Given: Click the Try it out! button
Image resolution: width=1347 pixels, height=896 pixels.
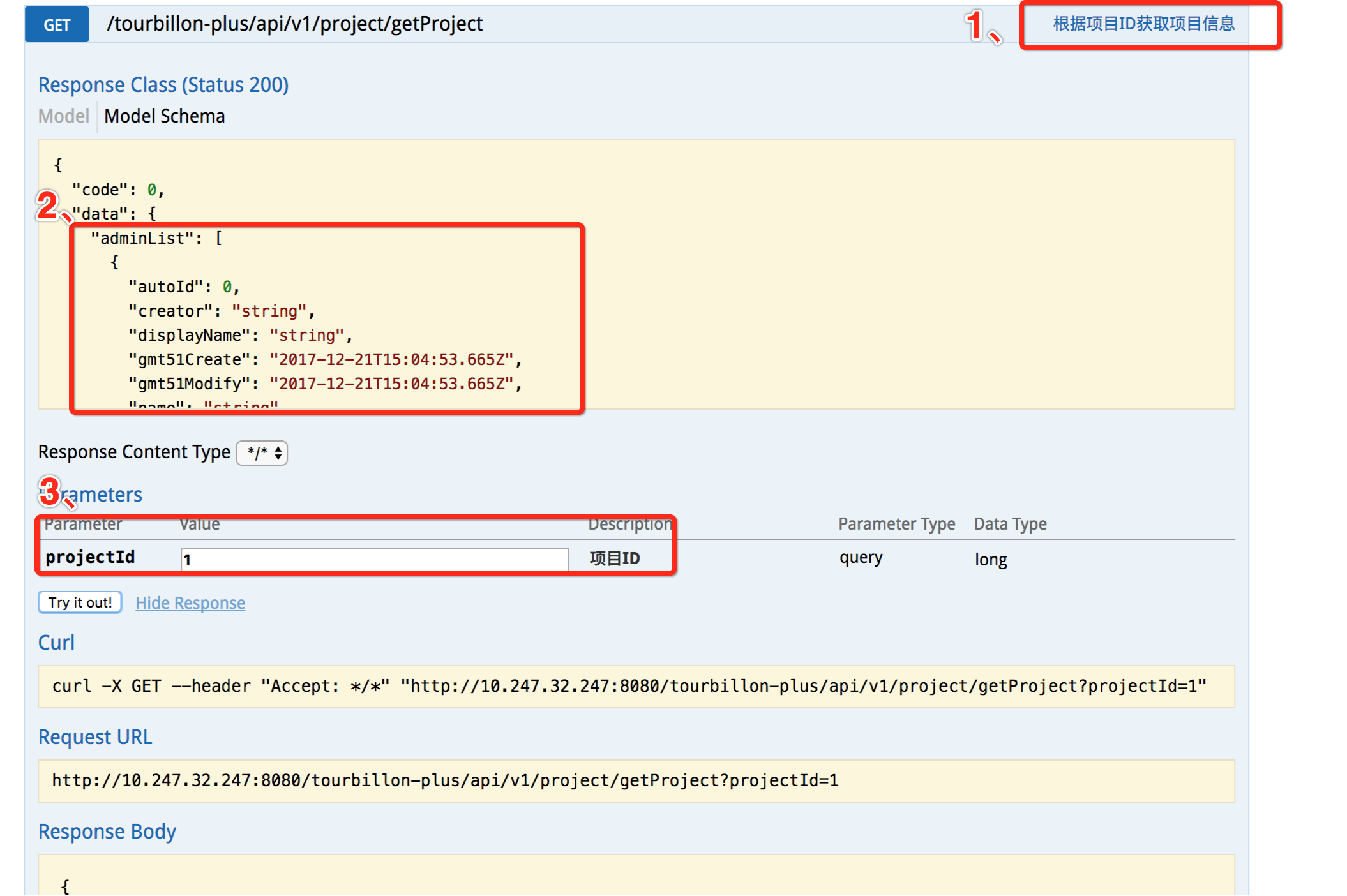Looking at the screenshot, I should click(80, 602).
